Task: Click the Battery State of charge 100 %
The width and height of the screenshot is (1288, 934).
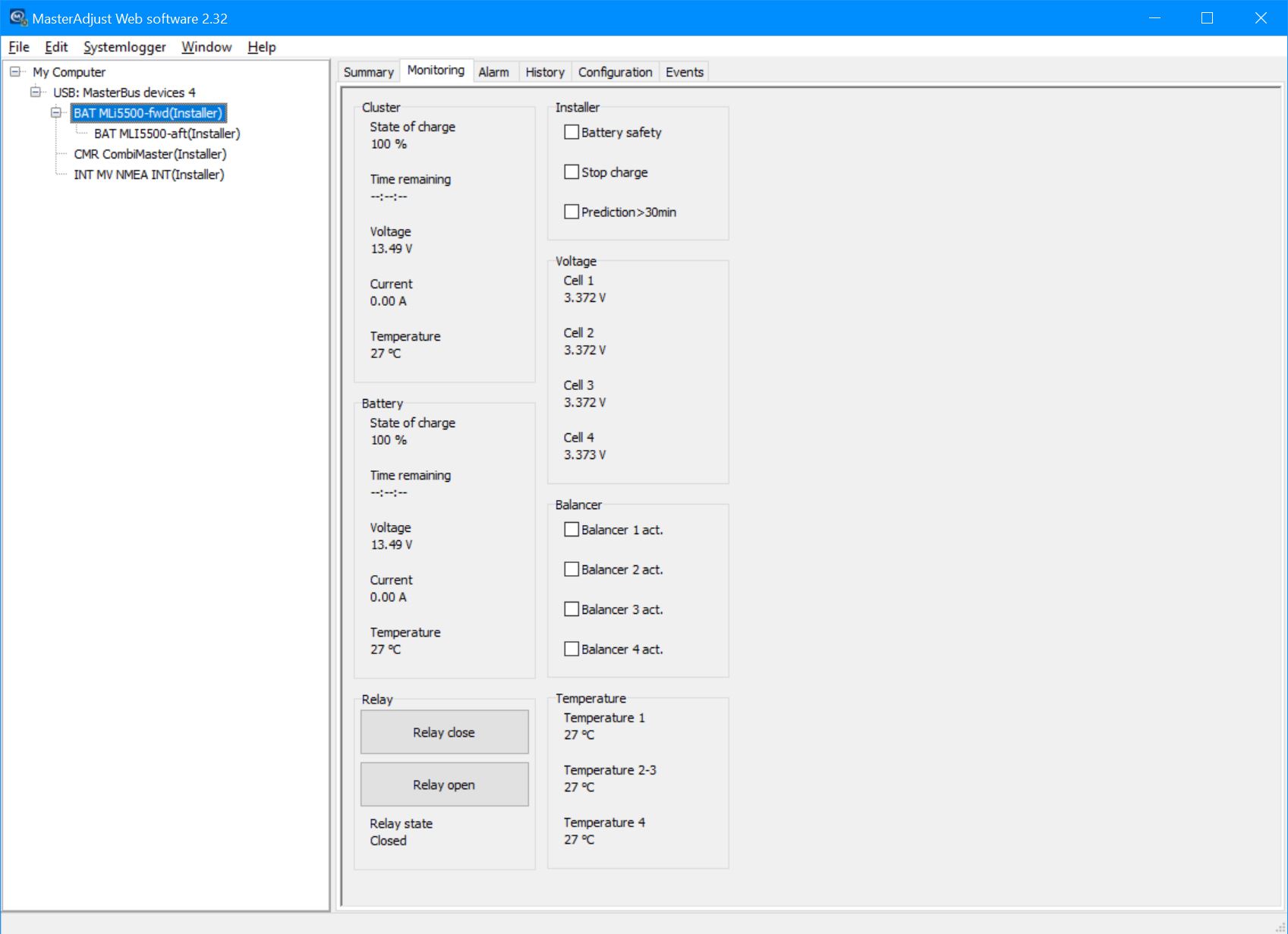Action: pyautogui.click(x=389, y=440)
